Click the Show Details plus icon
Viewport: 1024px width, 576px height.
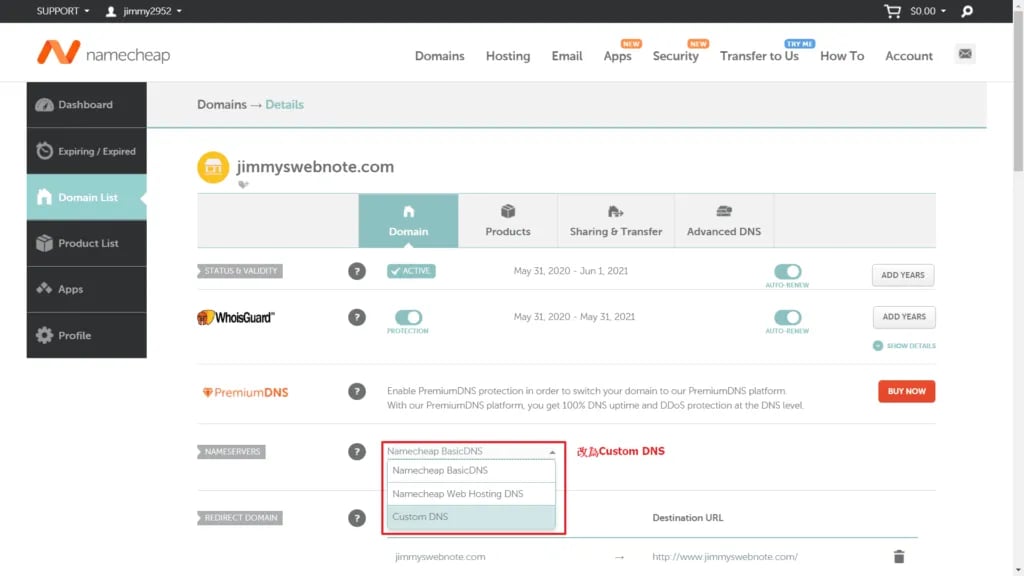[x=878, y=345]
